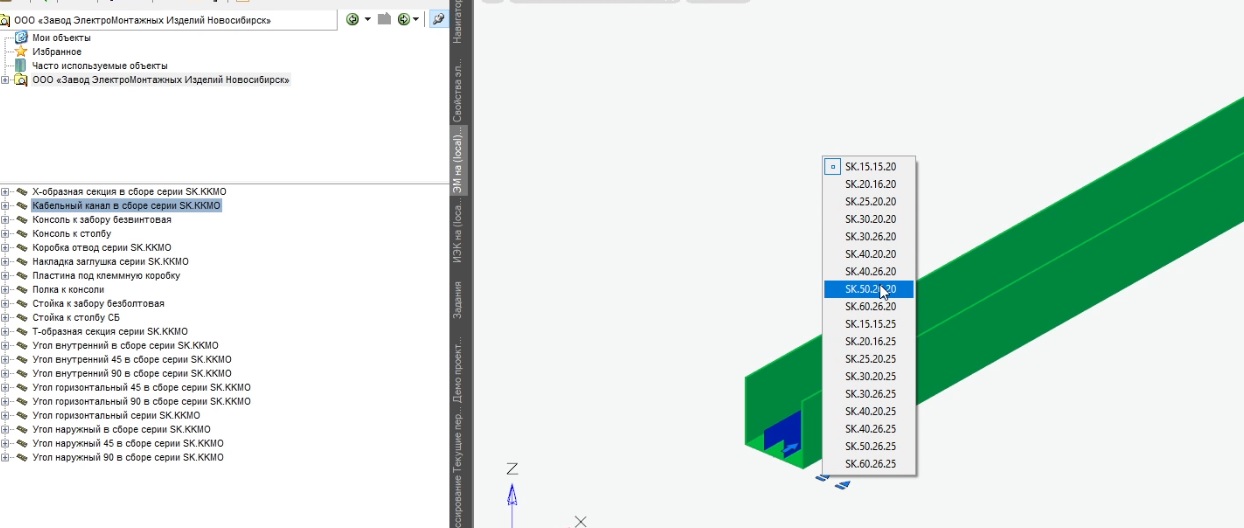
Task: Choose SK.15.15.25 from the size menu
Action: 868,324
